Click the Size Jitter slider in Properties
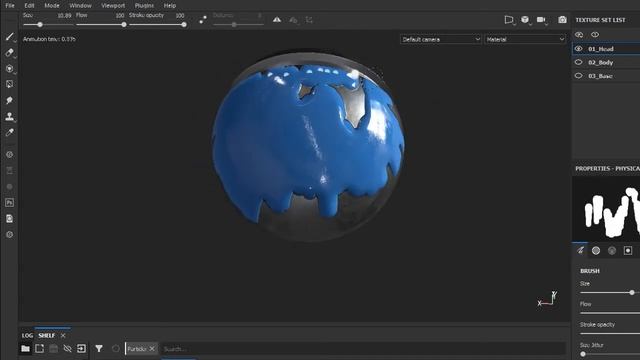 pyautogui.click(x=610, y=354)
